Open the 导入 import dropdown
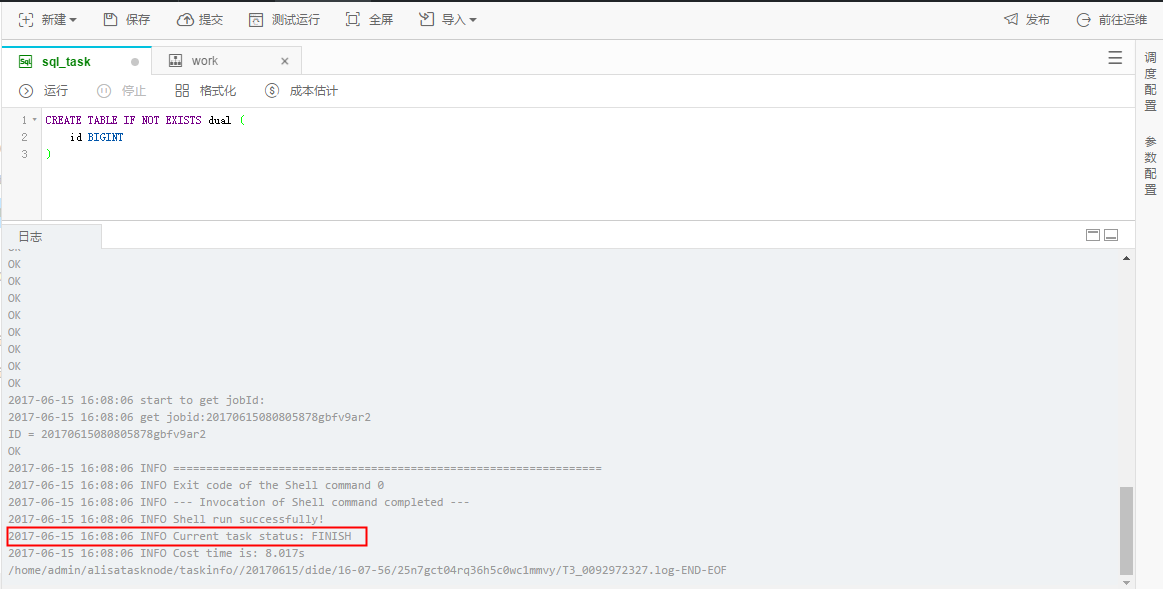This screenshot has width=1163, height=589. click(447, 20)
